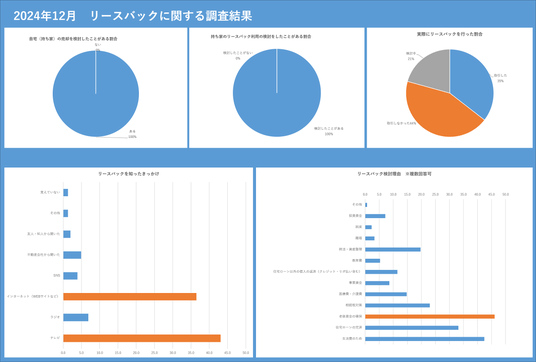
Task: Click the orange bar in the reasons chart
Action: (x=430, y=317)
